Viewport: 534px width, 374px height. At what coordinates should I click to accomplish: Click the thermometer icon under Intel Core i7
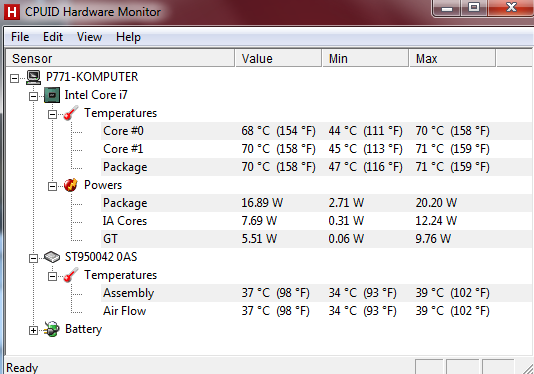pos(71,113)
